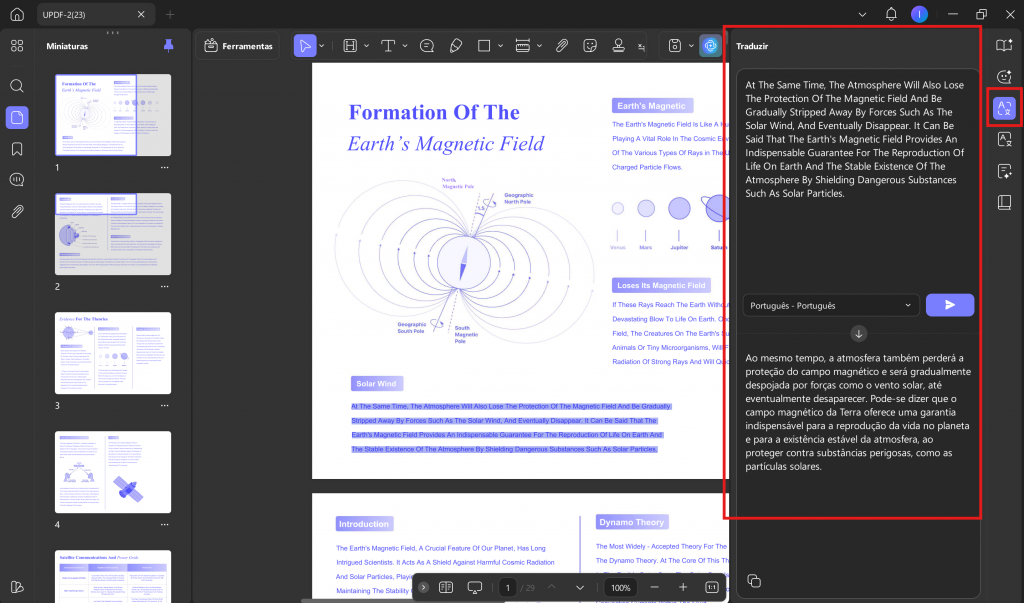Pin the Miniaturas panel
The width and height of the screenshot is (1024, 603).
(168, 46)
